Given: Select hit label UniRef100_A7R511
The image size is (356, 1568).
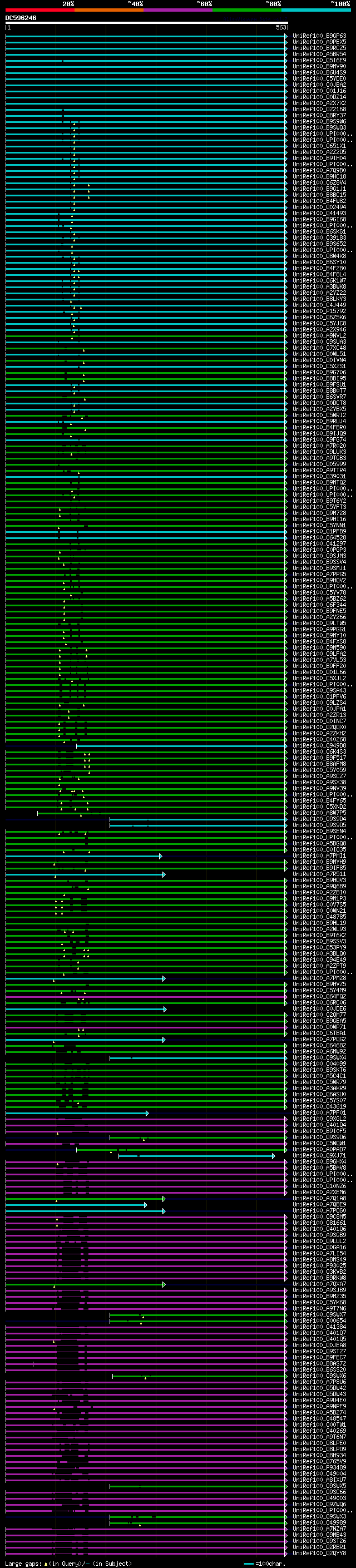Looking at the screenshot, I should coord(319,874).
